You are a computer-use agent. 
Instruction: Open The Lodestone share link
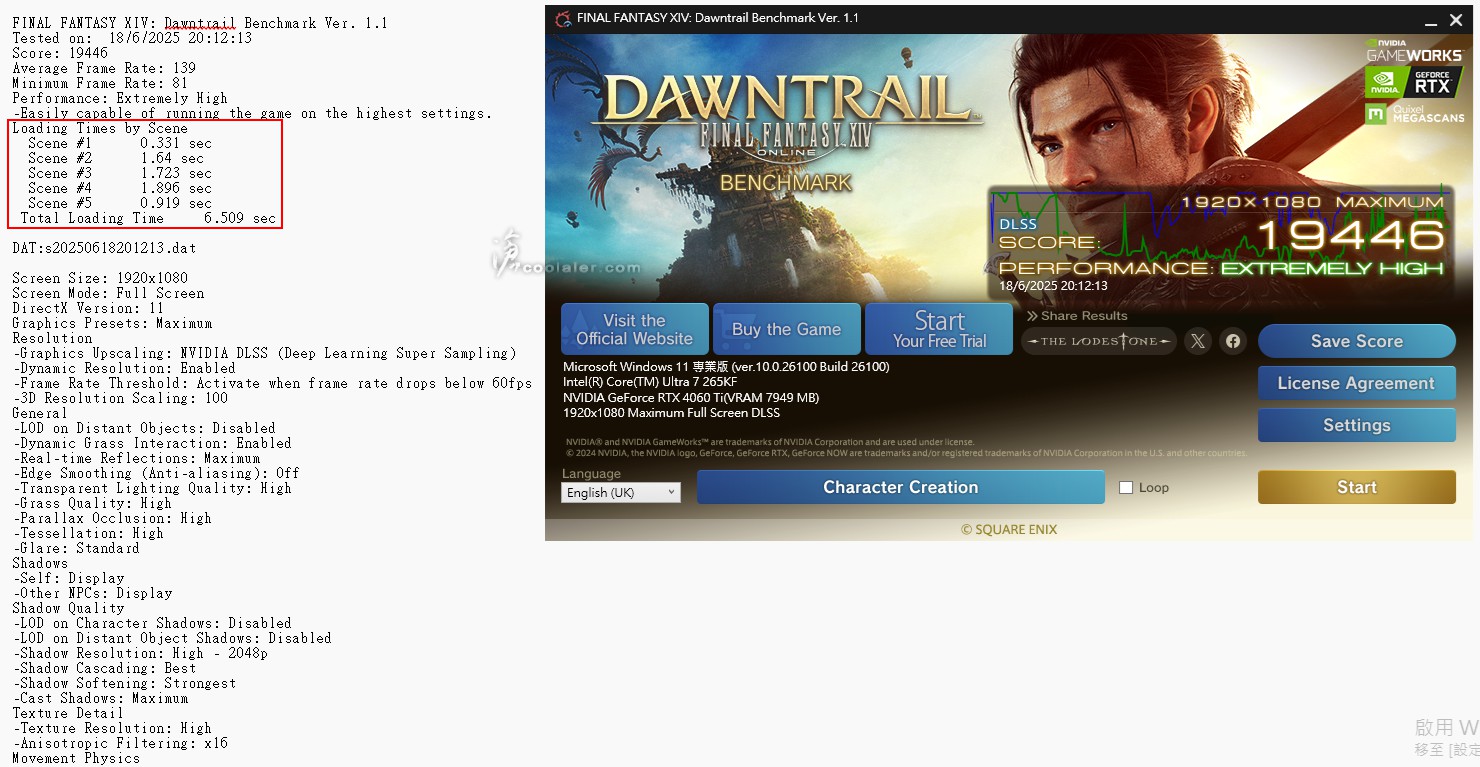(x=1099, y=341)
